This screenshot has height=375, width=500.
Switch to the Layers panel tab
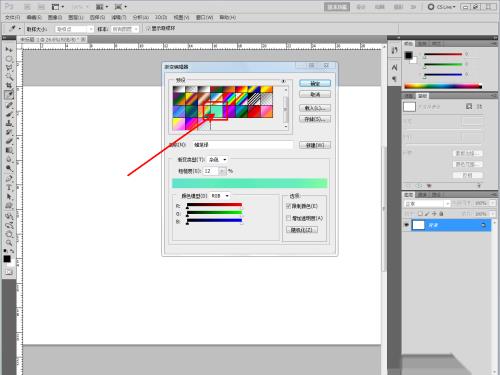coord(408,194)
